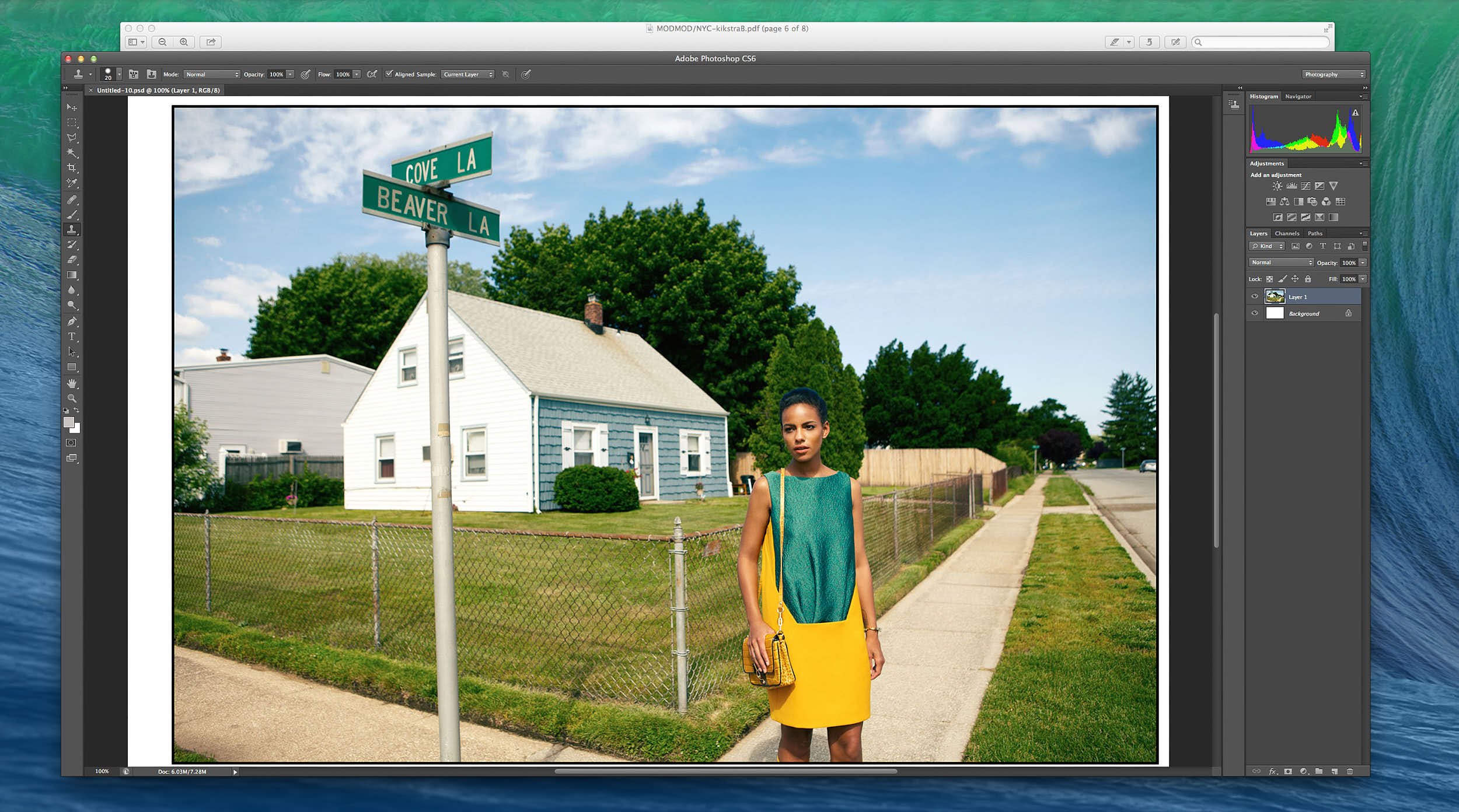Add a Brightness/Contrast adjustment

(1278, 186)
